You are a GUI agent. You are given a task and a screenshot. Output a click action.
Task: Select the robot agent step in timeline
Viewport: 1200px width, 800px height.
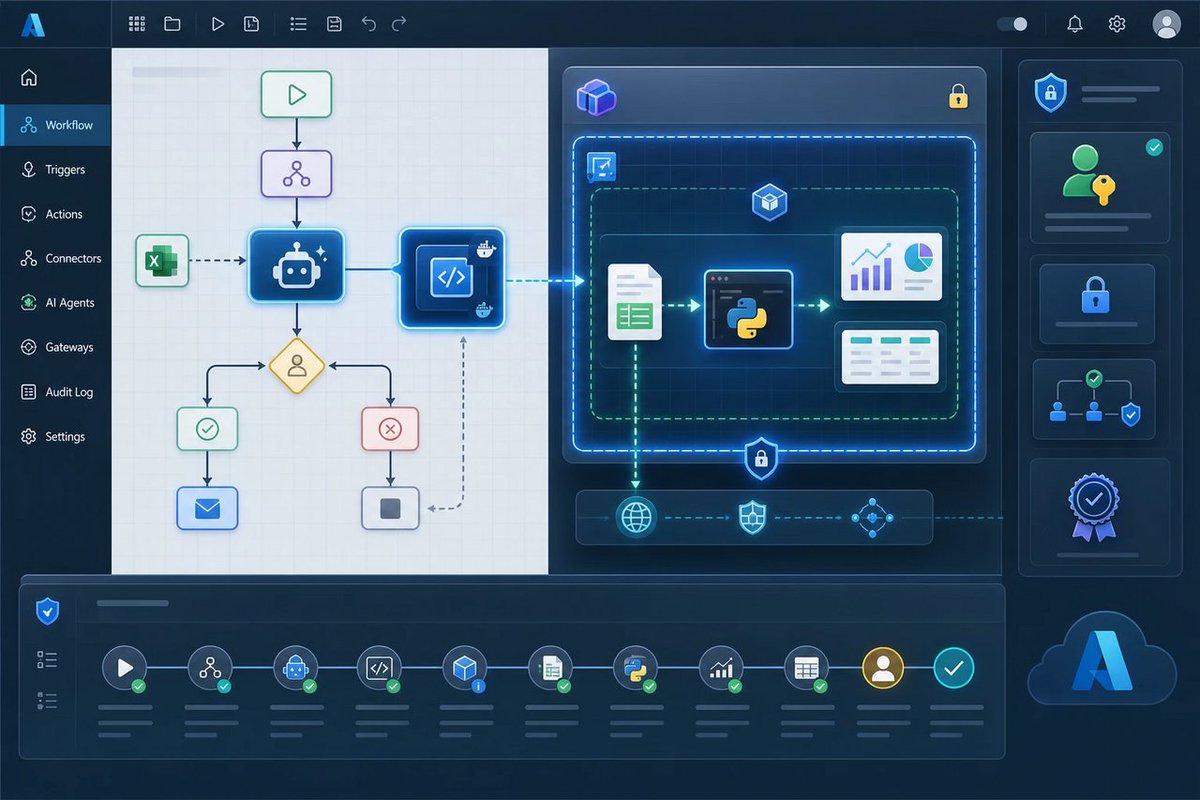point(295,668)
